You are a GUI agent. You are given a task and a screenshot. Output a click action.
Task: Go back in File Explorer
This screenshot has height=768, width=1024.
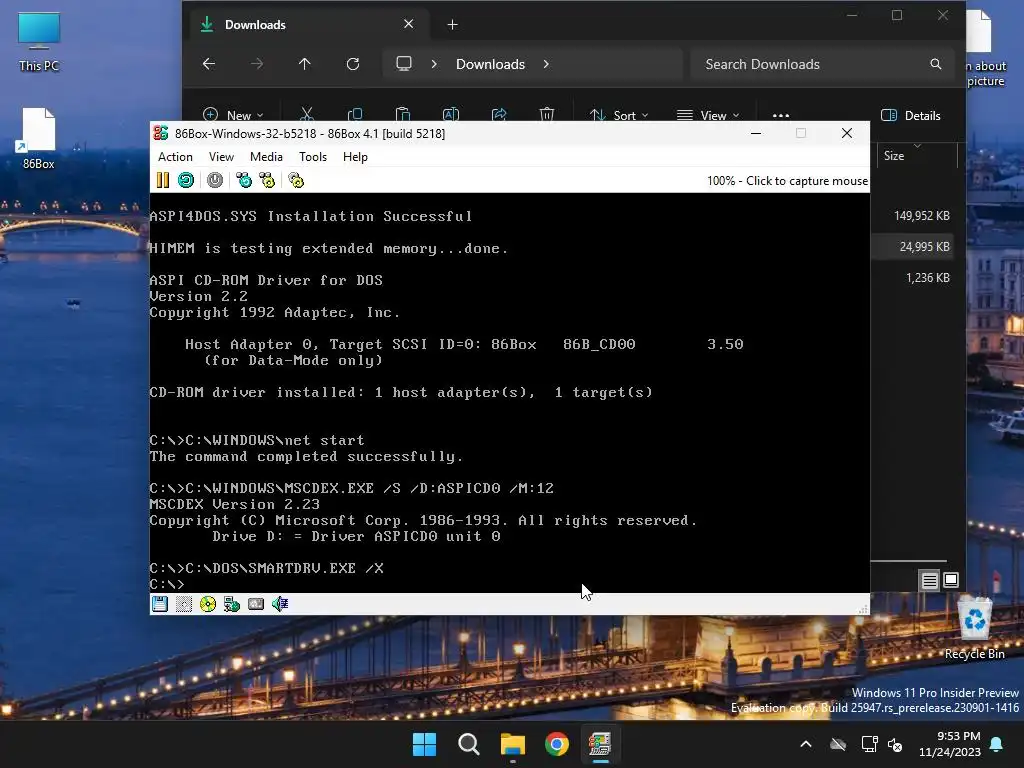209,64
